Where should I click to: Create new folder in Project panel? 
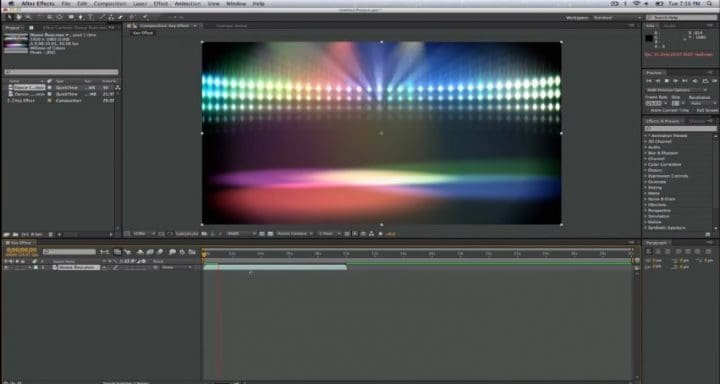click(x=15, y=234)
